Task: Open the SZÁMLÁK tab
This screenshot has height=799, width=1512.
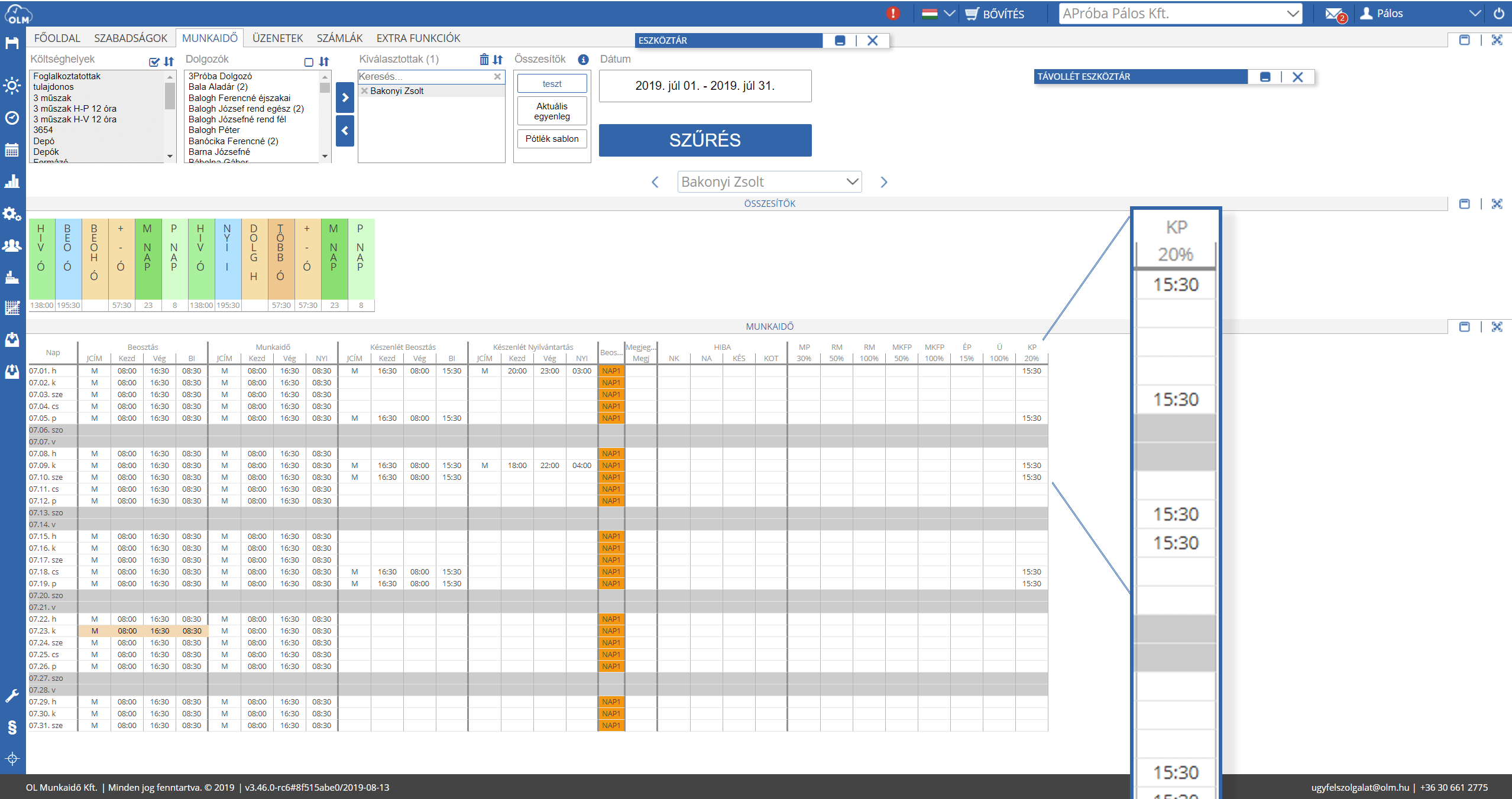Action: coord(339,38)
